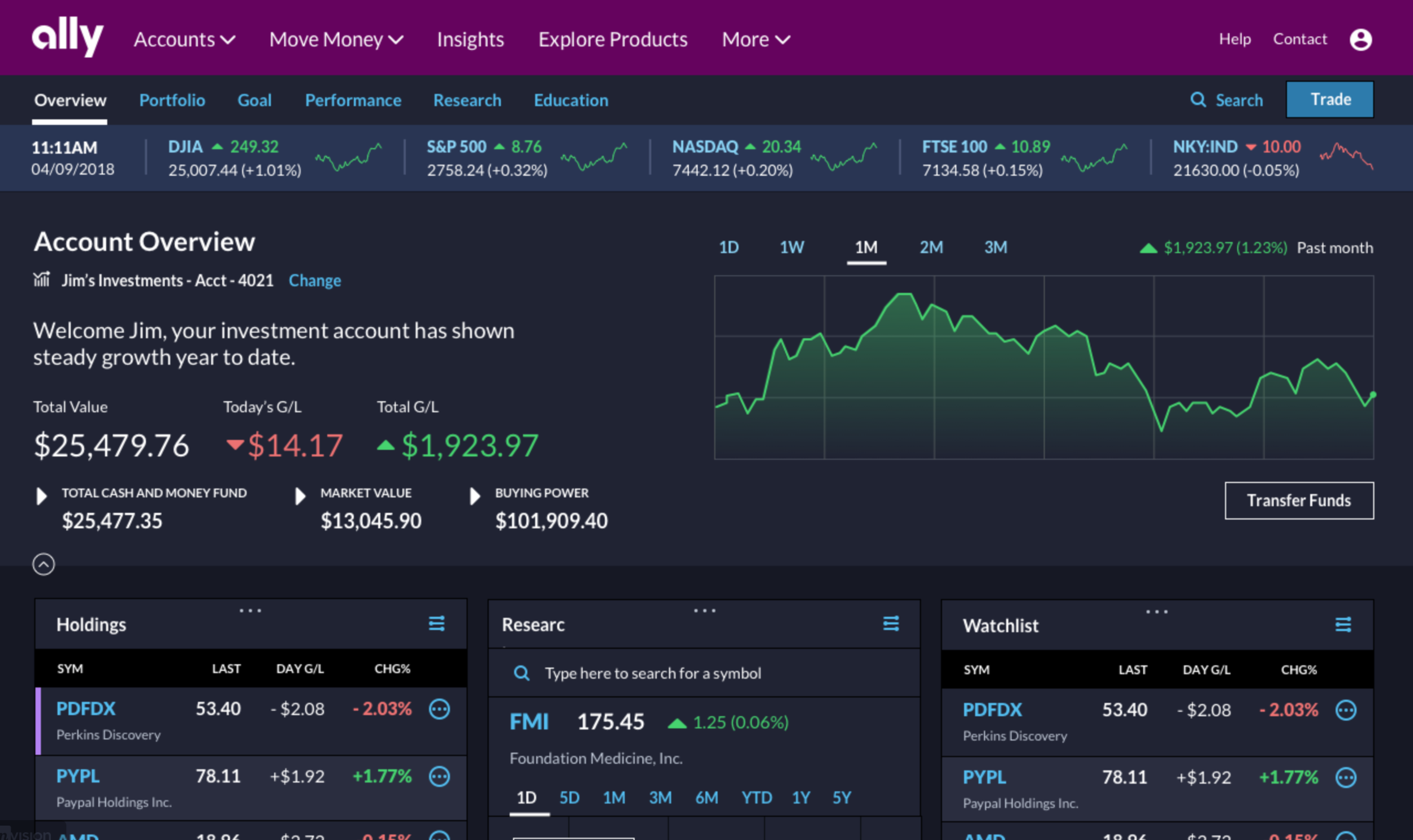The width and height of the screenshot is (1413, 840).
Task: Switch to the Portfolio tab
Action: (172, 100)
